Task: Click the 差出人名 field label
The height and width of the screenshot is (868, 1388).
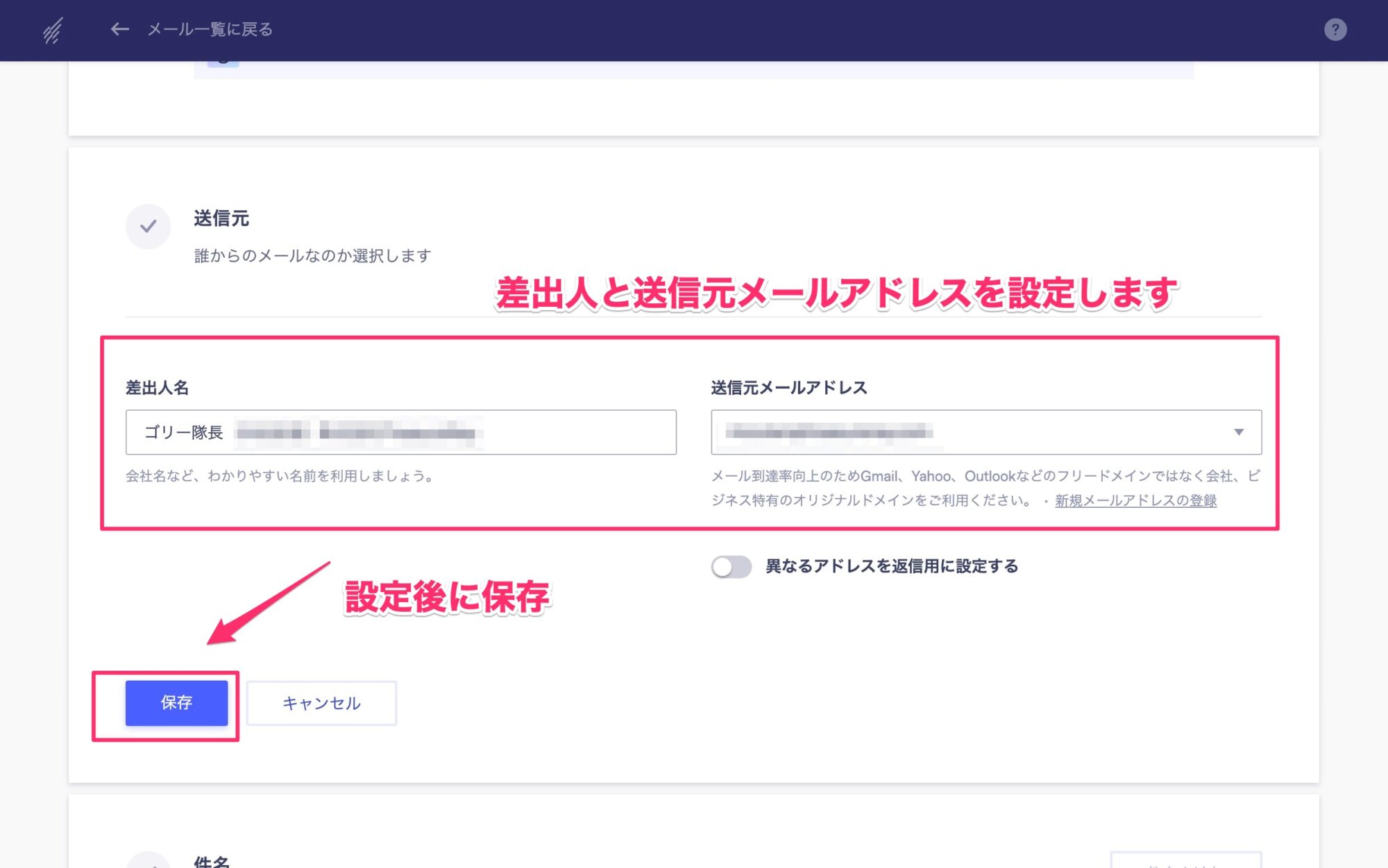Action: coord(157,388)
